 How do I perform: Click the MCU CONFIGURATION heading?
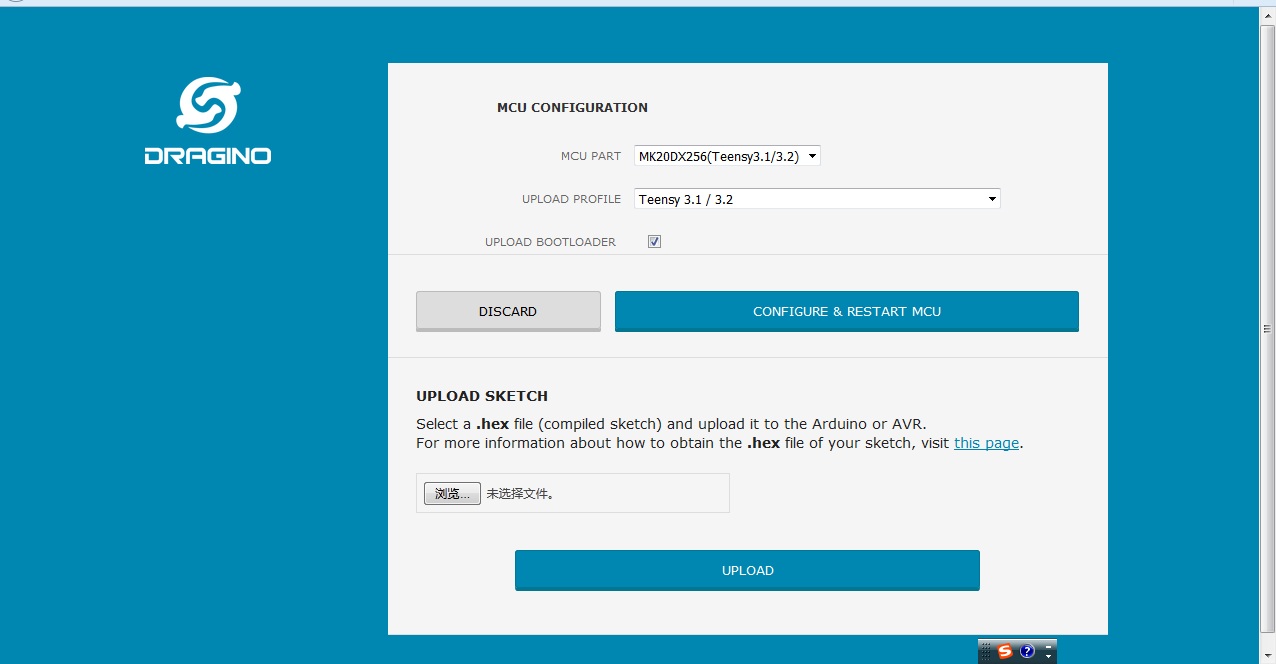572,108
